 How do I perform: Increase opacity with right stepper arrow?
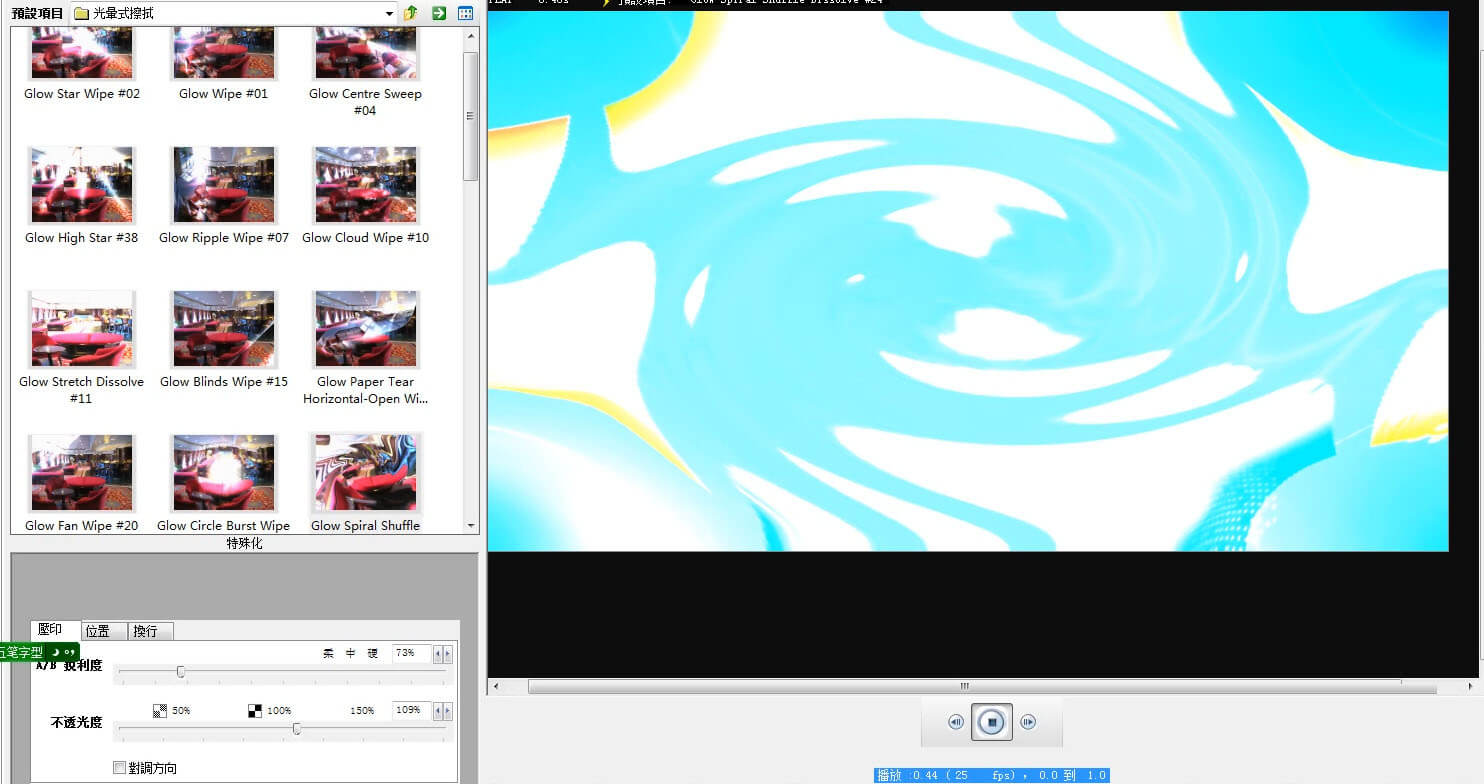coord(448,712)
